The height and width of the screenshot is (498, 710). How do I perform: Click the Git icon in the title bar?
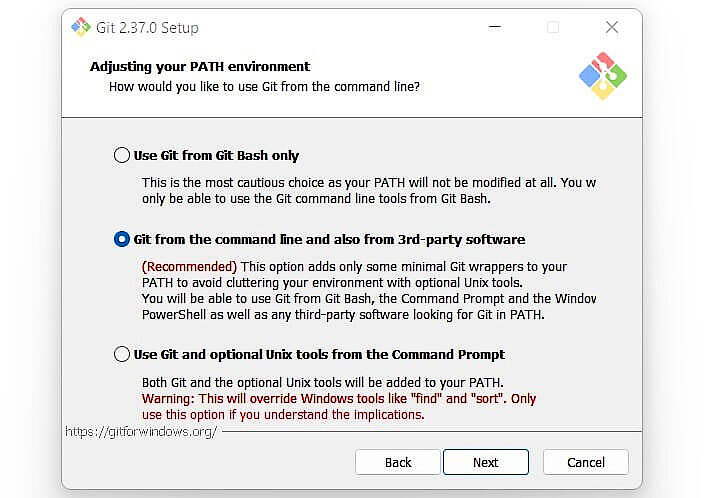[81, 27]
